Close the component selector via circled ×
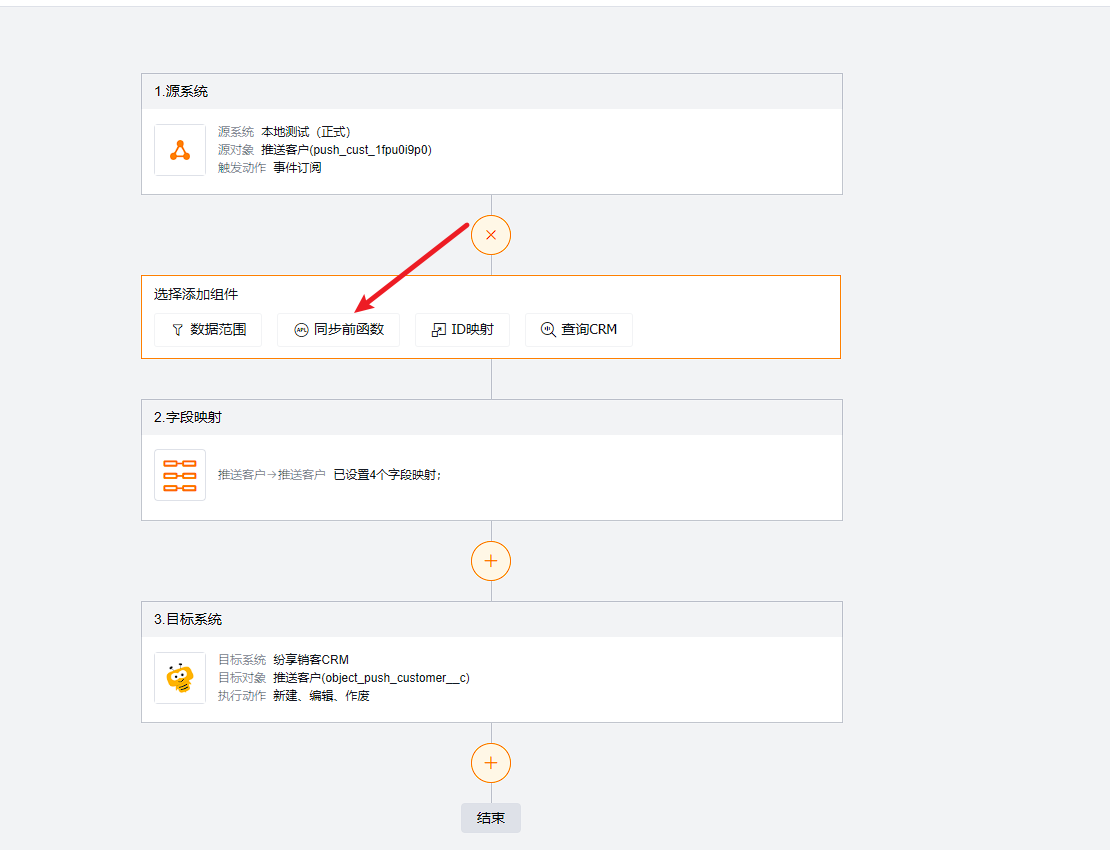The image size is (1110, 850). point(490,235)
